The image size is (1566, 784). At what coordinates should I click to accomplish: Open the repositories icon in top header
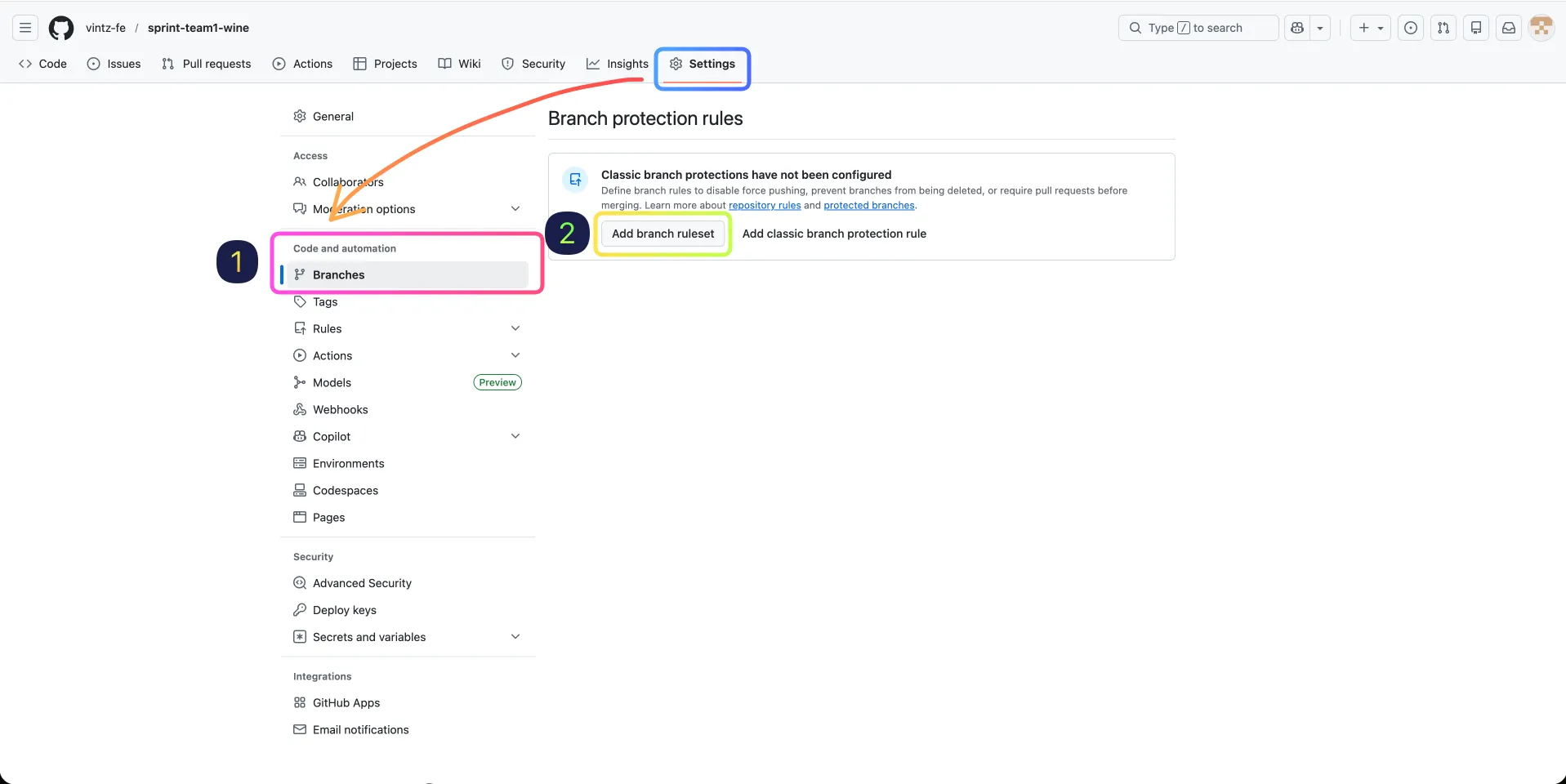[1476, 28]
